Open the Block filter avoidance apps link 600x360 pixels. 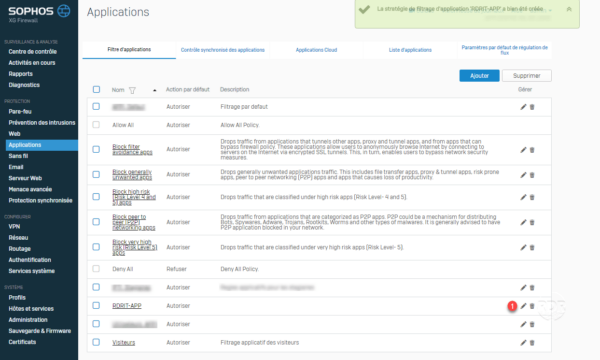click(132, 150)
